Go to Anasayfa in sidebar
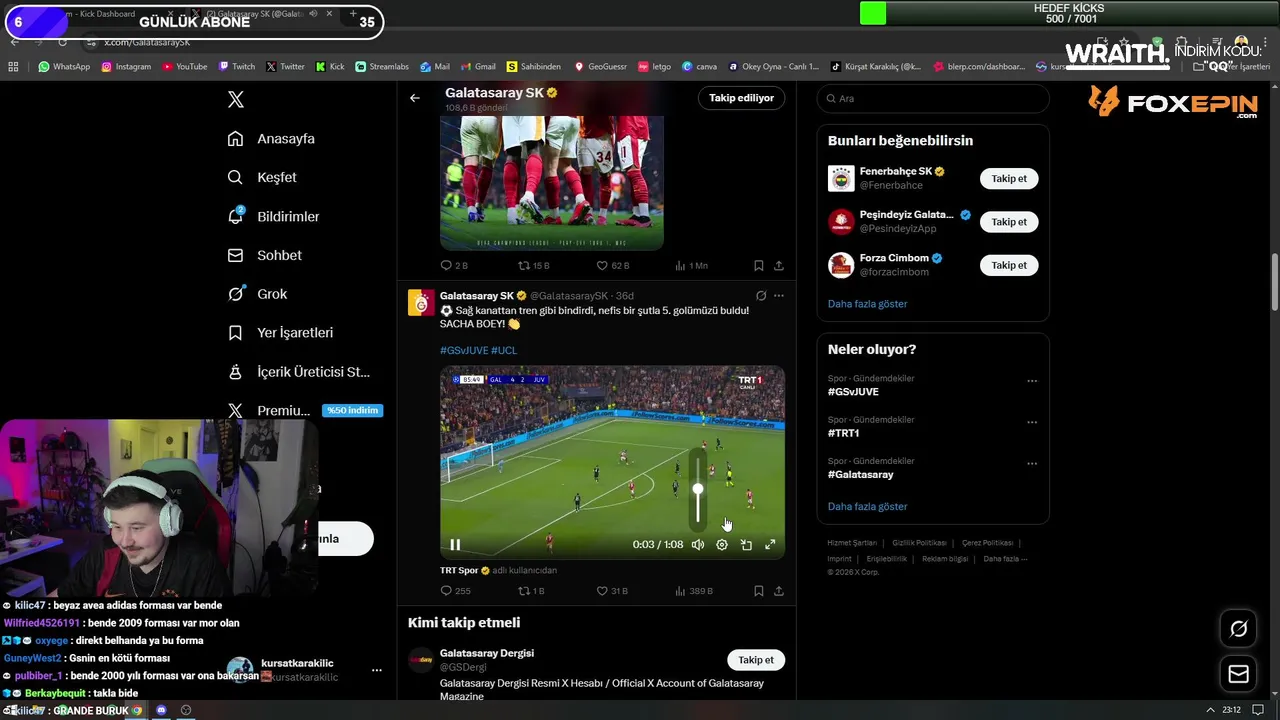The width and height of the screenshot is (1280, 720). tap(271, 139)
